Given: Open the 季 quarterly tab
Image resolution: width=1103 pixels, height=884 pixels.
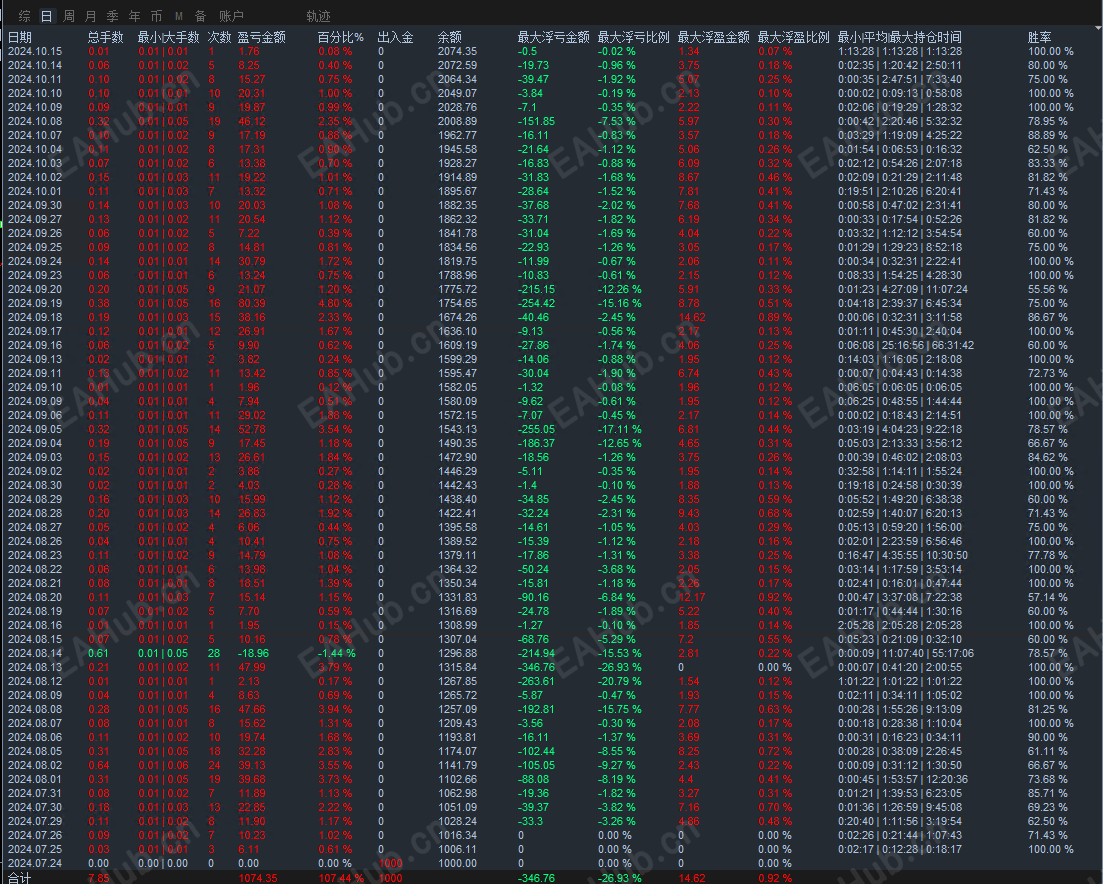Looking at the screenshot, I should click(x=113, y=15).
